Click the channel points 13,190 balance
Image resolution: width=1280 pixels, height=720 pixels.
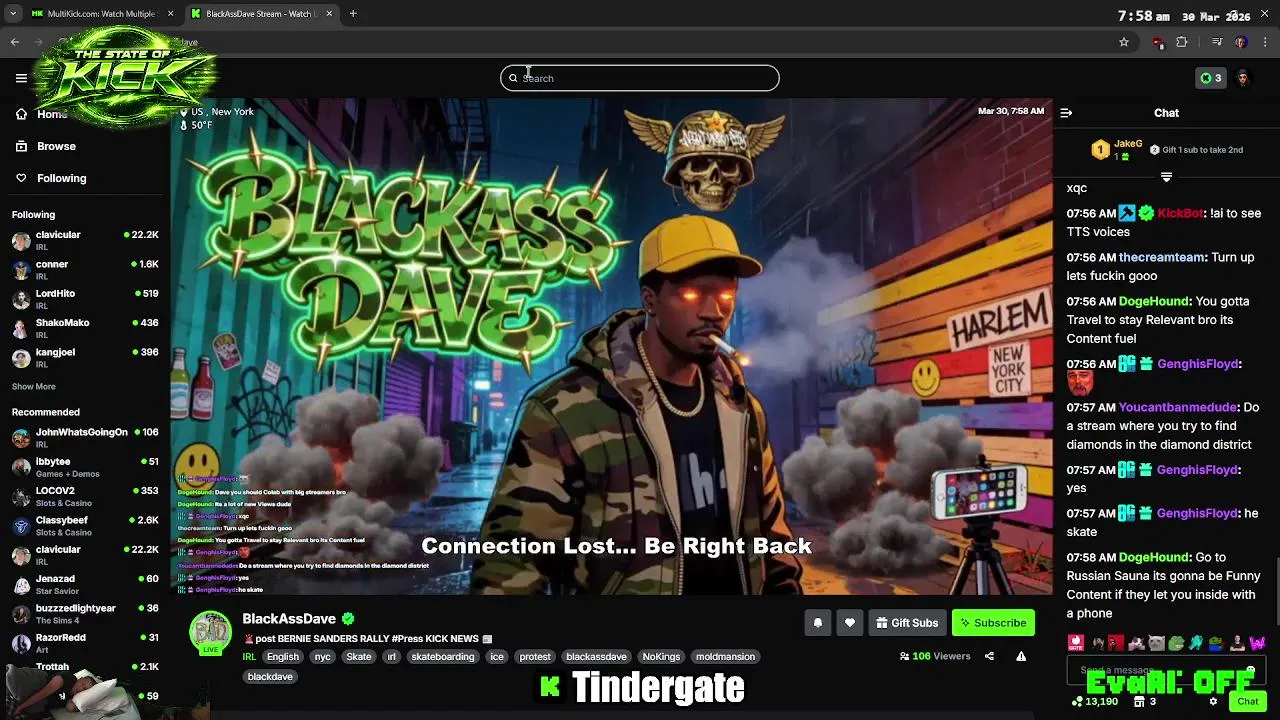coord(1094,702)
